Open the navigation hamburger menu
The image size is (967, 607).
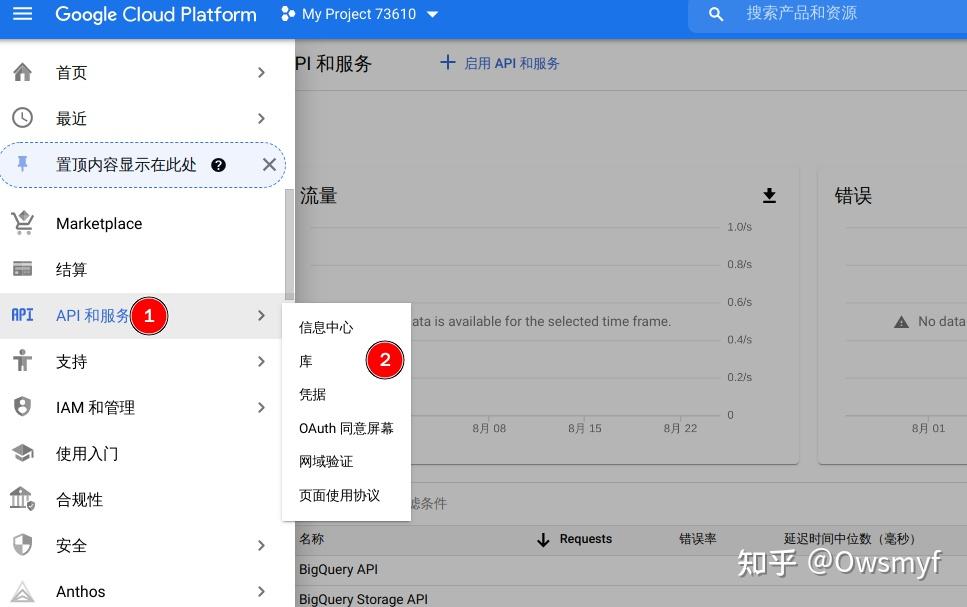click(x=22, y=14)
